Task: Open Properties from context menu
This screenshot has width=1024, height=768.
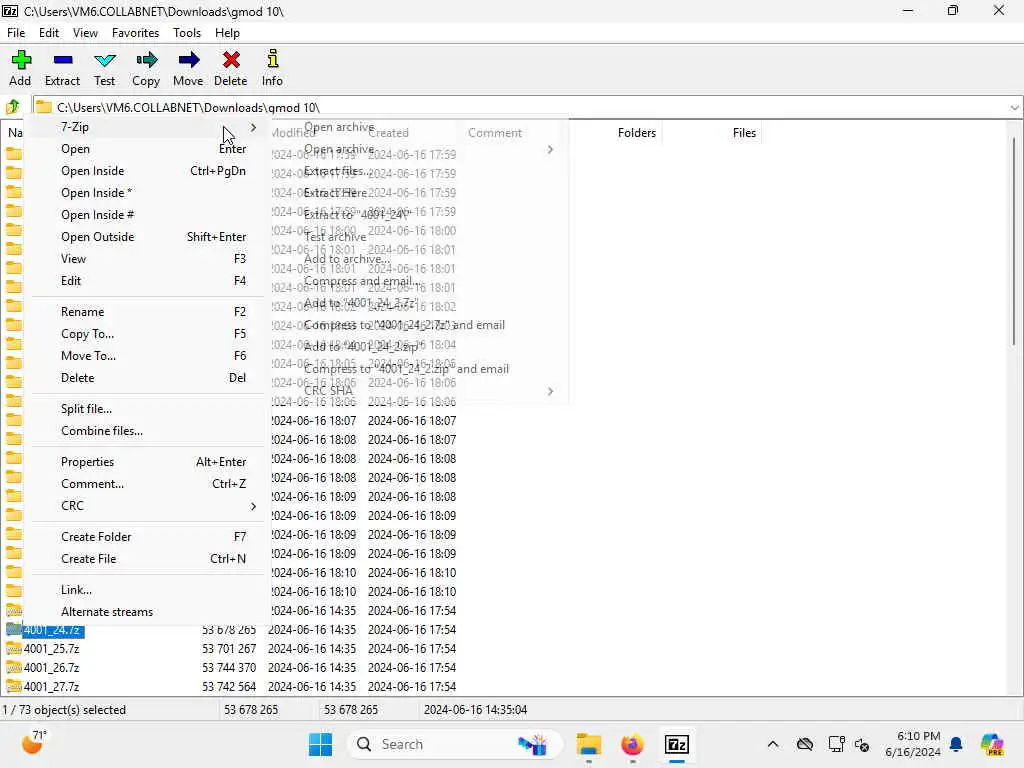Action: click(x=147, y=462)
